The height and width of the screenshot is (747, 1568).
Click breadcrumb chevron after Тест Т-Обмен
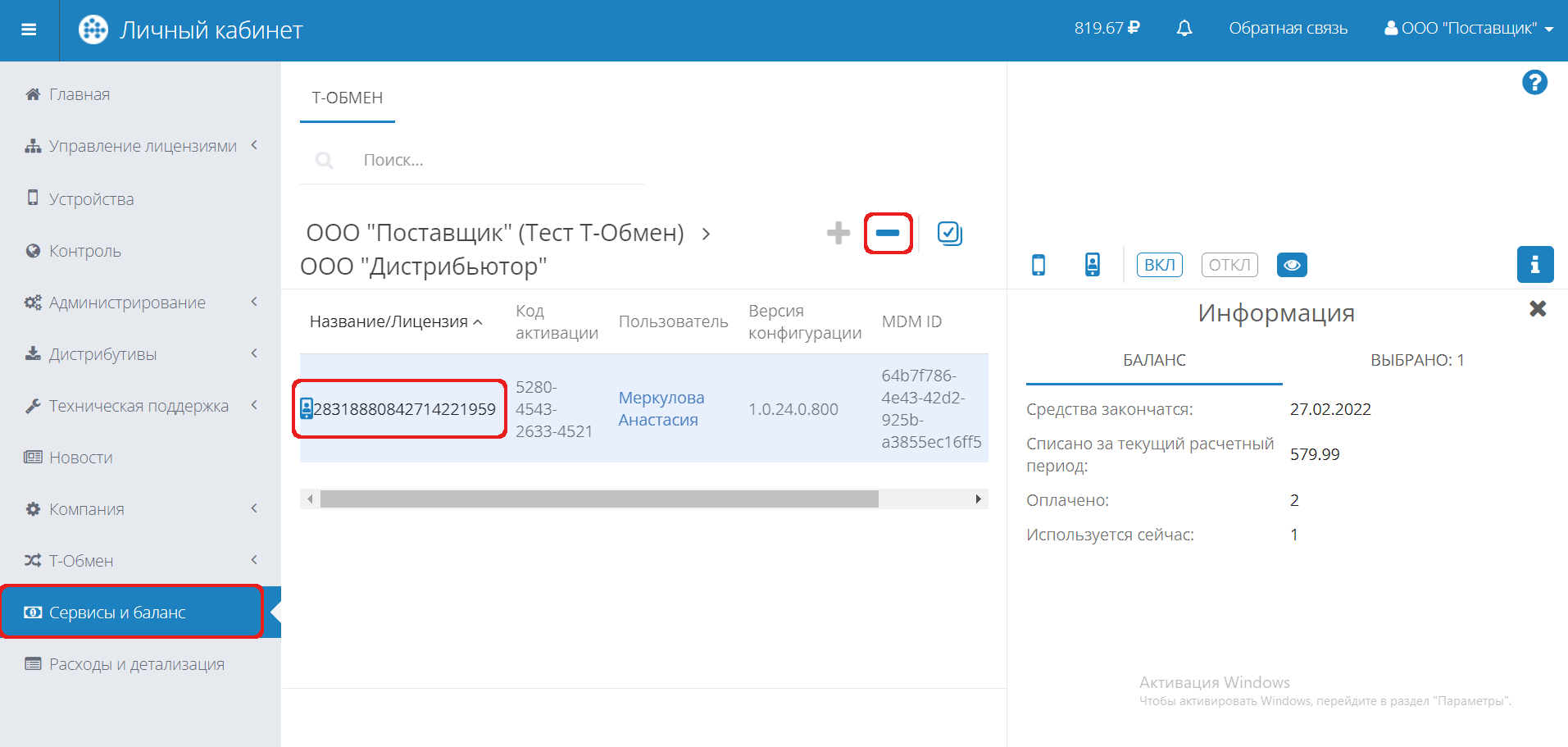(706, 235)
